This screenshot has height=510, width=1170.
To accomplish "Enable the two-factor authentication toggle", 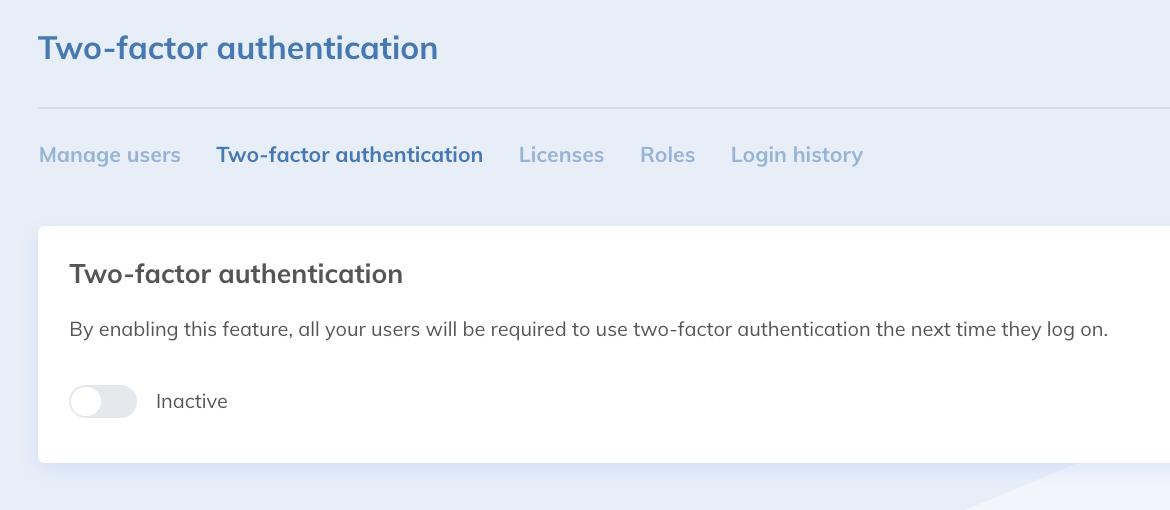I will [x=103, y=401].
